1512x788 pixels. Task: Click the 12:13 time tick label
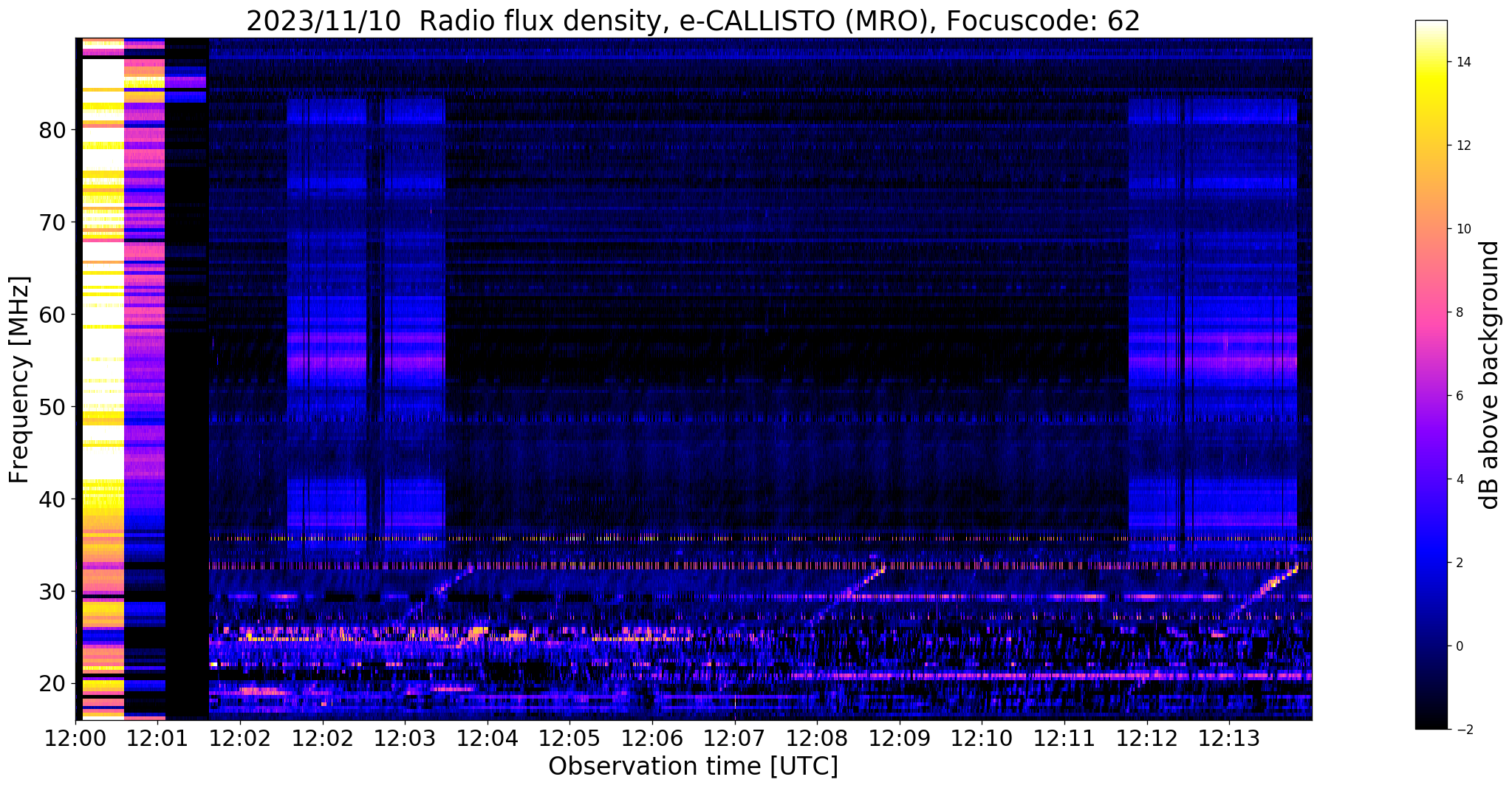click(1229, 737)
